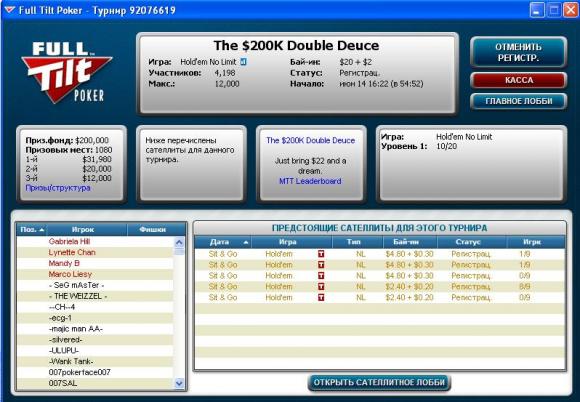
Task: Sort satellites by Дата column header
Action: tap(223, 242)
